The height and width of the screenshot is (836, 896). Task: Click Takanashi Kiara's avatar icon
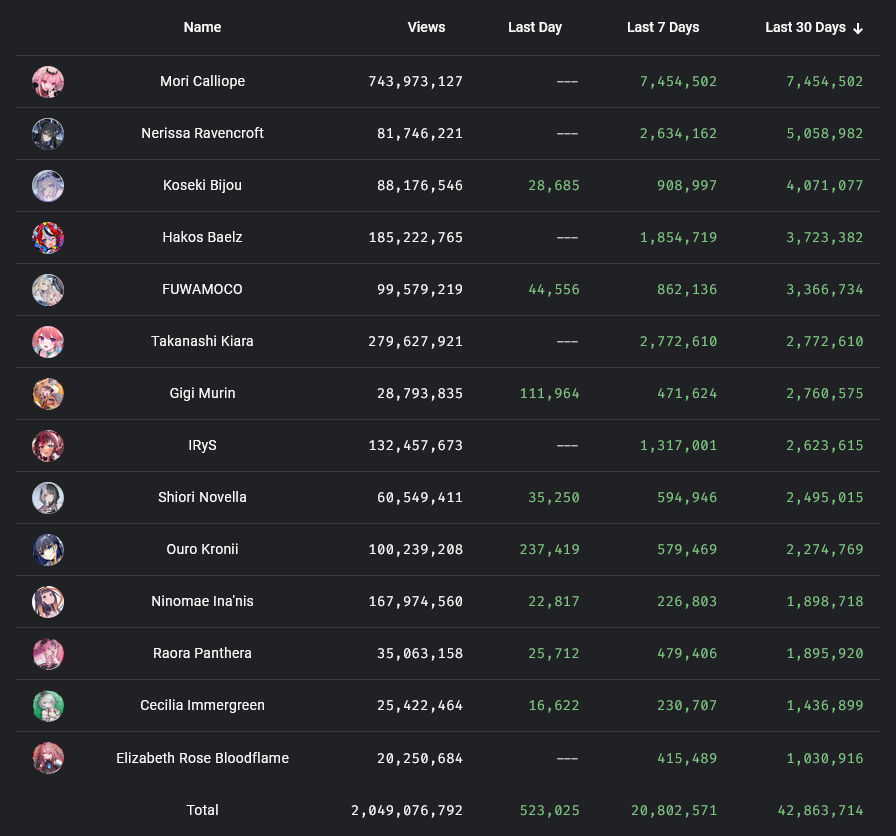[48, 342]
